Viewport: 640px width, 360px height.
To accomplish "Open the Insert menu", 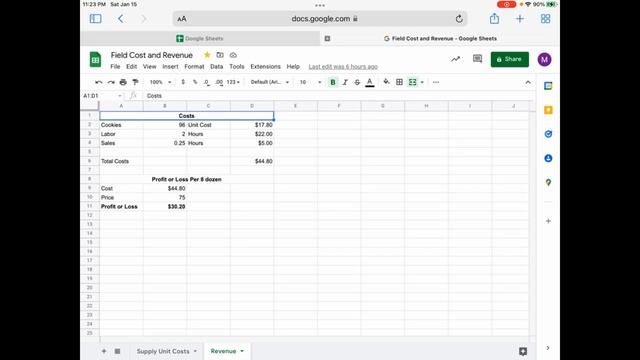I will tap(170, 67).
